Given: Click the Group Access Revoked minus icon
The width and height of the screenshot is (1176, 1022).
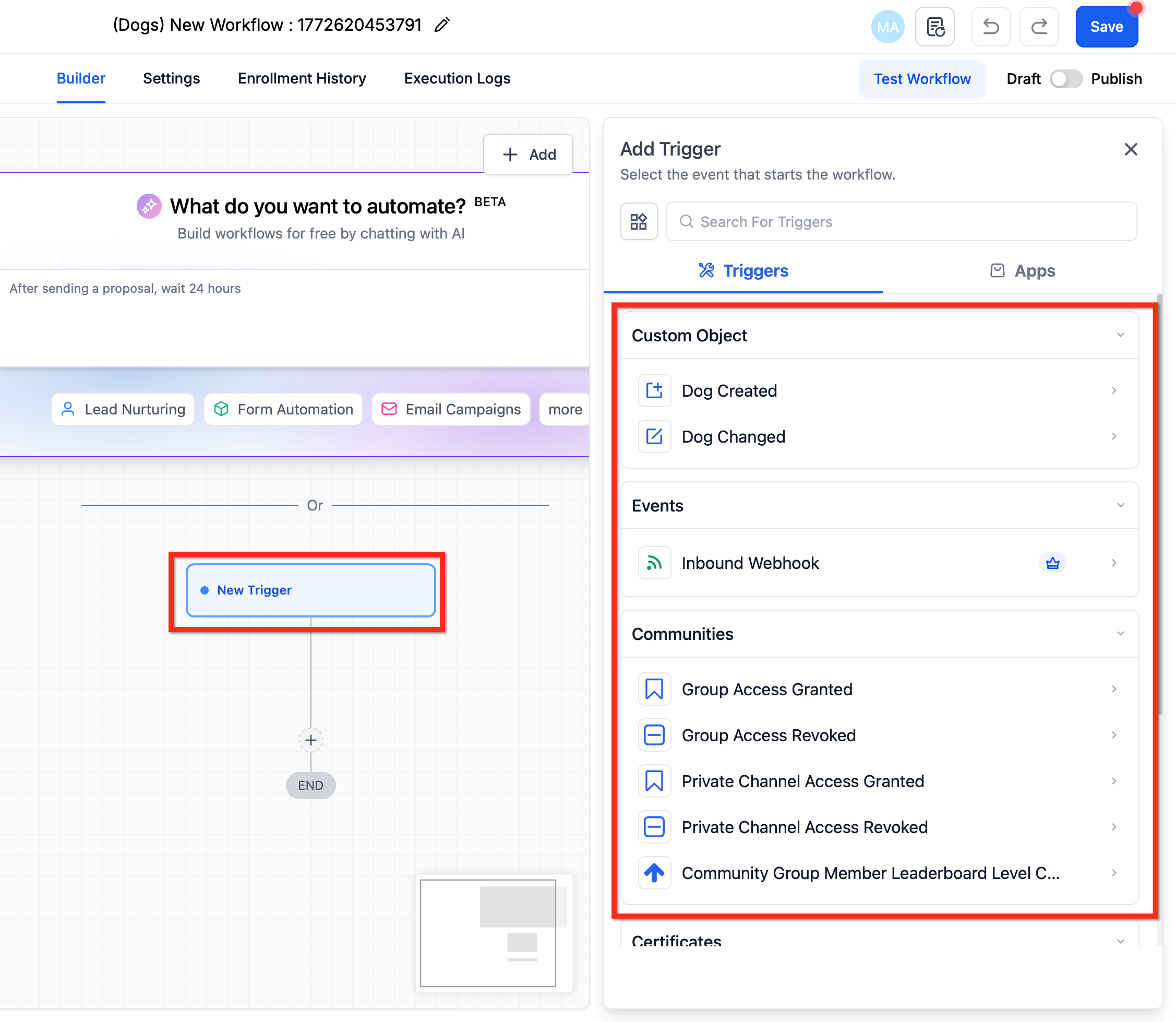Looking at the screenshot, I should (654, 735).
